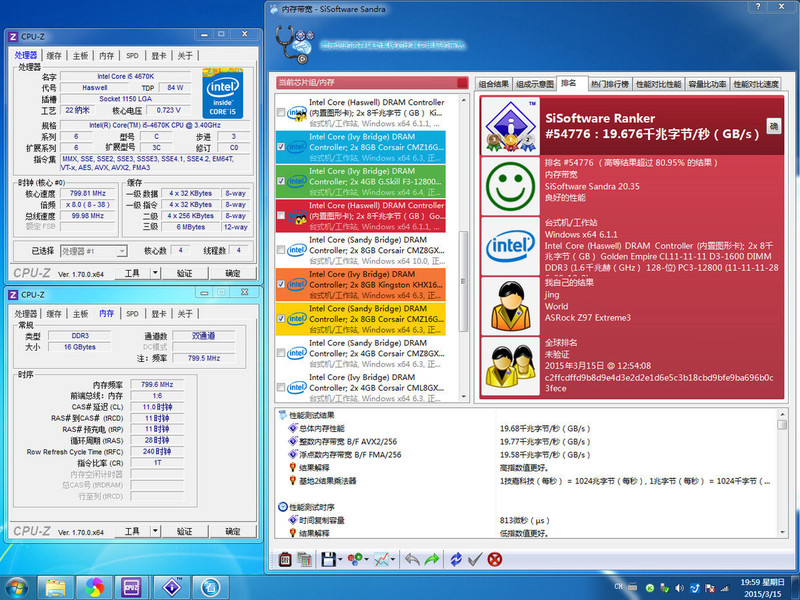Open the SPD tab in upper CPU-Z window
The width and height of the screenshot is (800, 600).
point(132,55)
